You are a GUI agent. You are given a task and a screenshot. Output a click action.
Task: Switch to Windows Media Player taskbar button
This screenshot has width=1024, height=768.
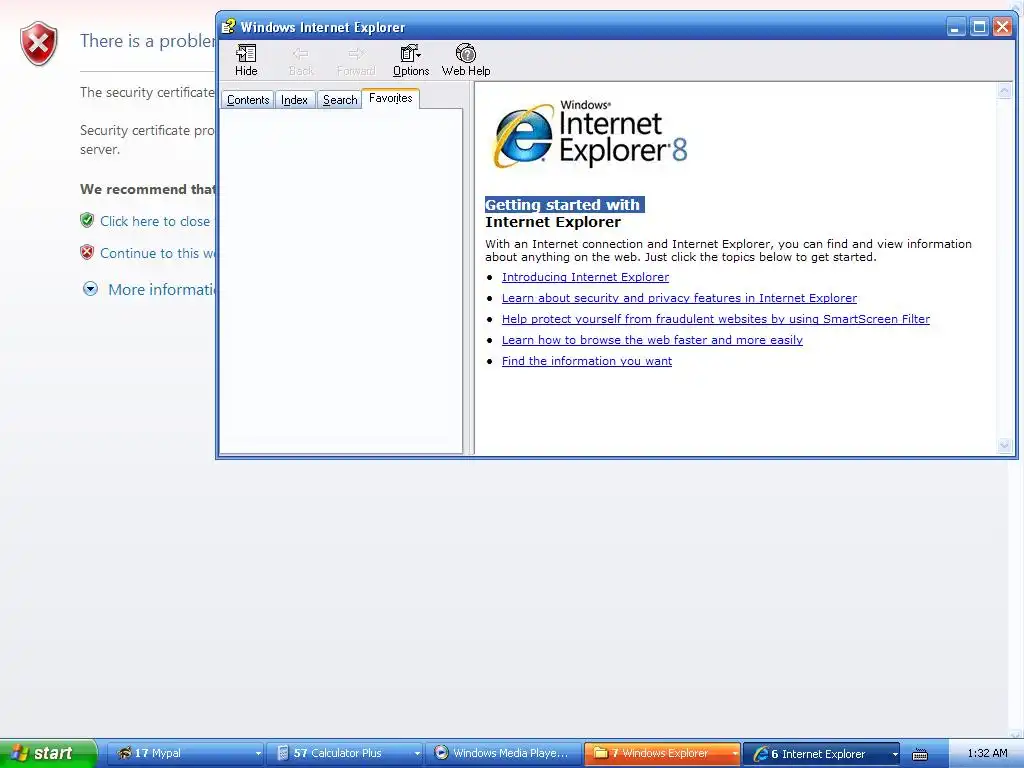click(504, 753)
